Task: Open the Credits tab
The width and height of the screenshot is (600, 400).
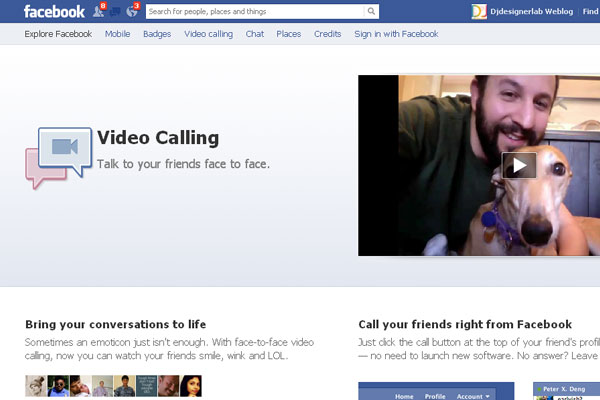Action: [x=328, y=34]
